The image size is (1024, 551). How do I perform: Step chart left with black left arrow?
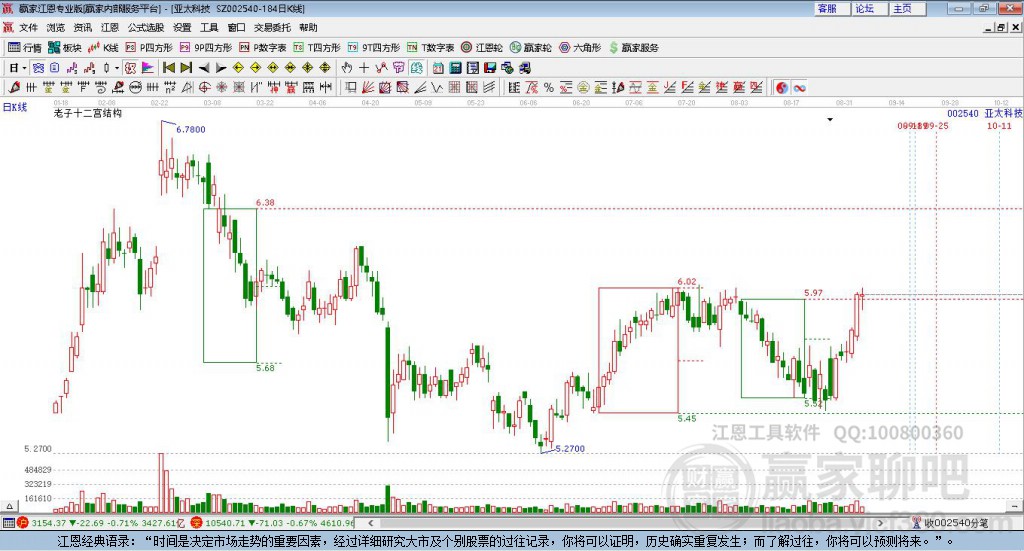204,68
